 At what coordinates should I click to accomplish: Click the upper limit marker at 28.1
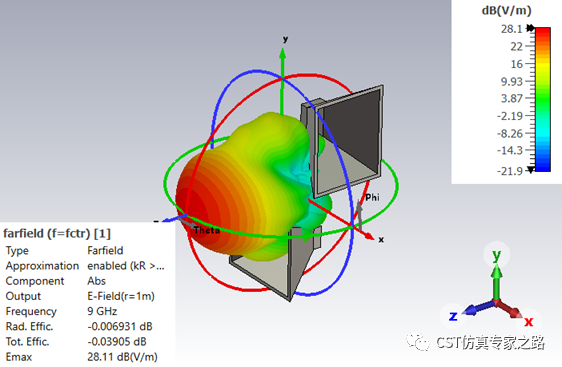[x=531, y=28]
